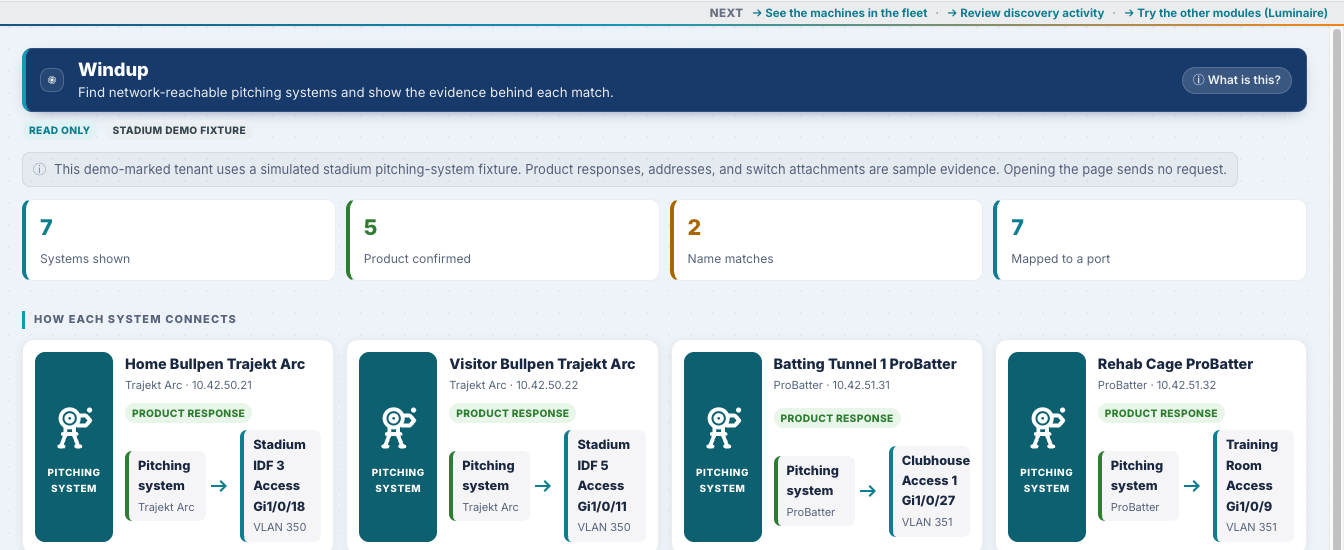Click the Pitching system node in Batting Tunnel 1 card

814,491
